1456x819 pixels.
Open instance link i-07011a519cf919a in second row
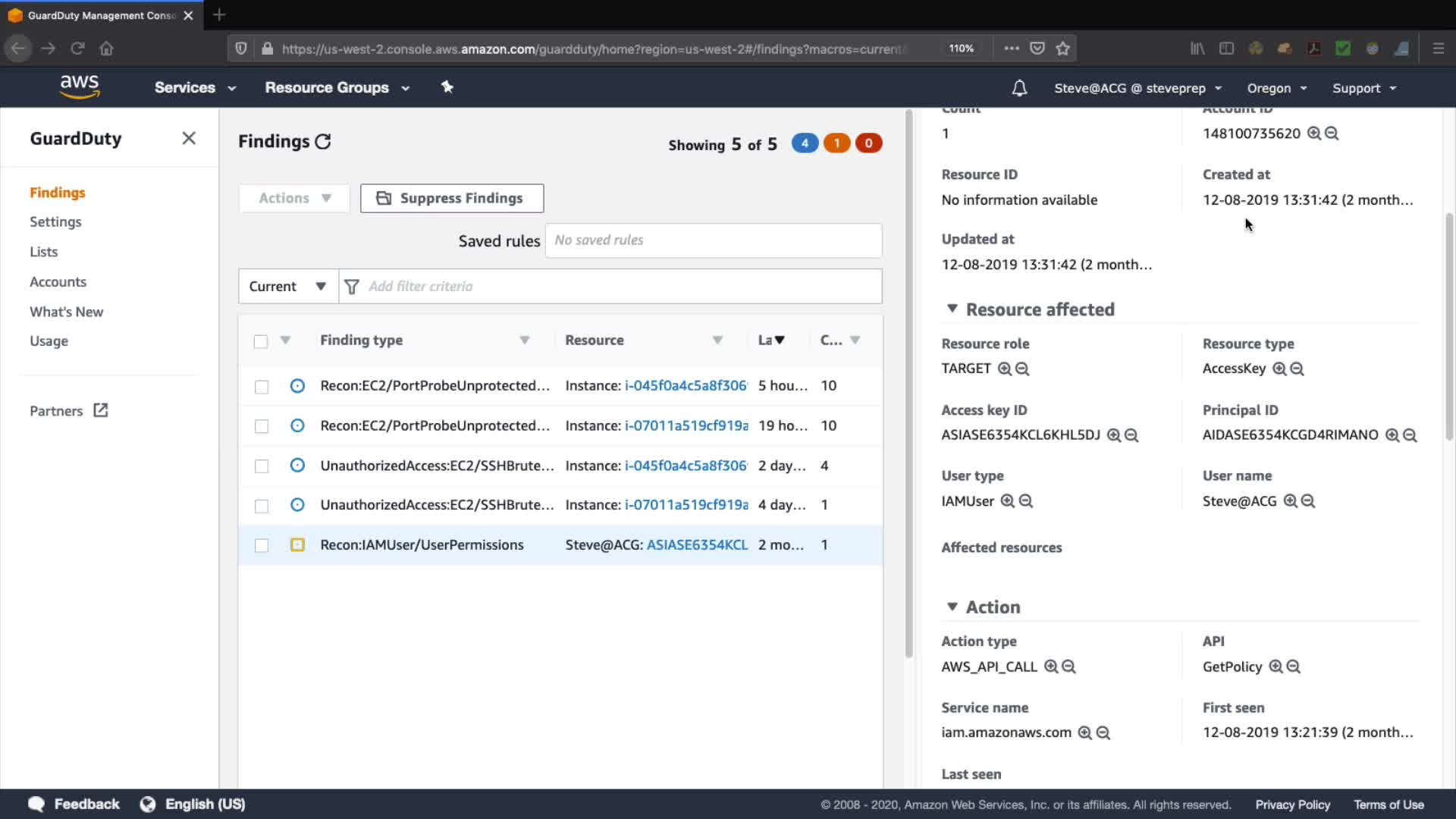[x=686, y=425]
